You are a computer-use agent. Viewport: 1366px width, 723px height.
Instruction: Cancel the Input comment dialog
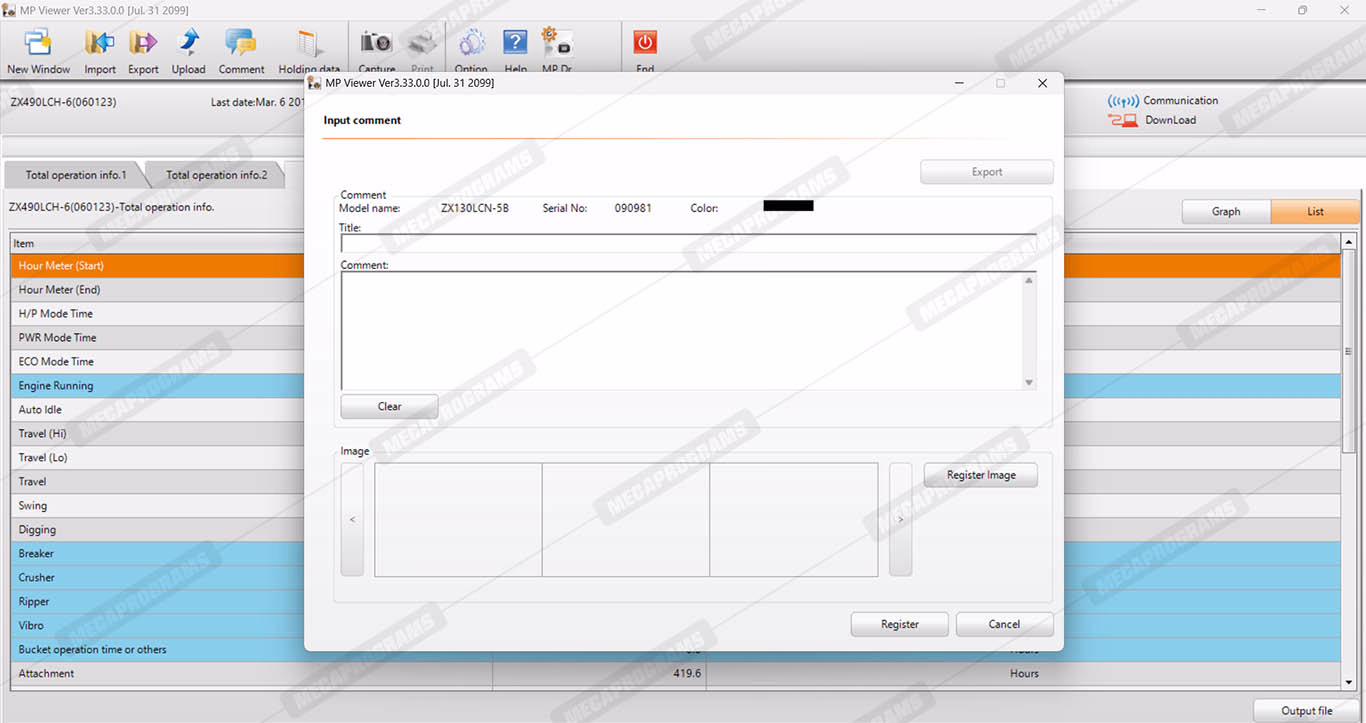(x=1004, y=624)
